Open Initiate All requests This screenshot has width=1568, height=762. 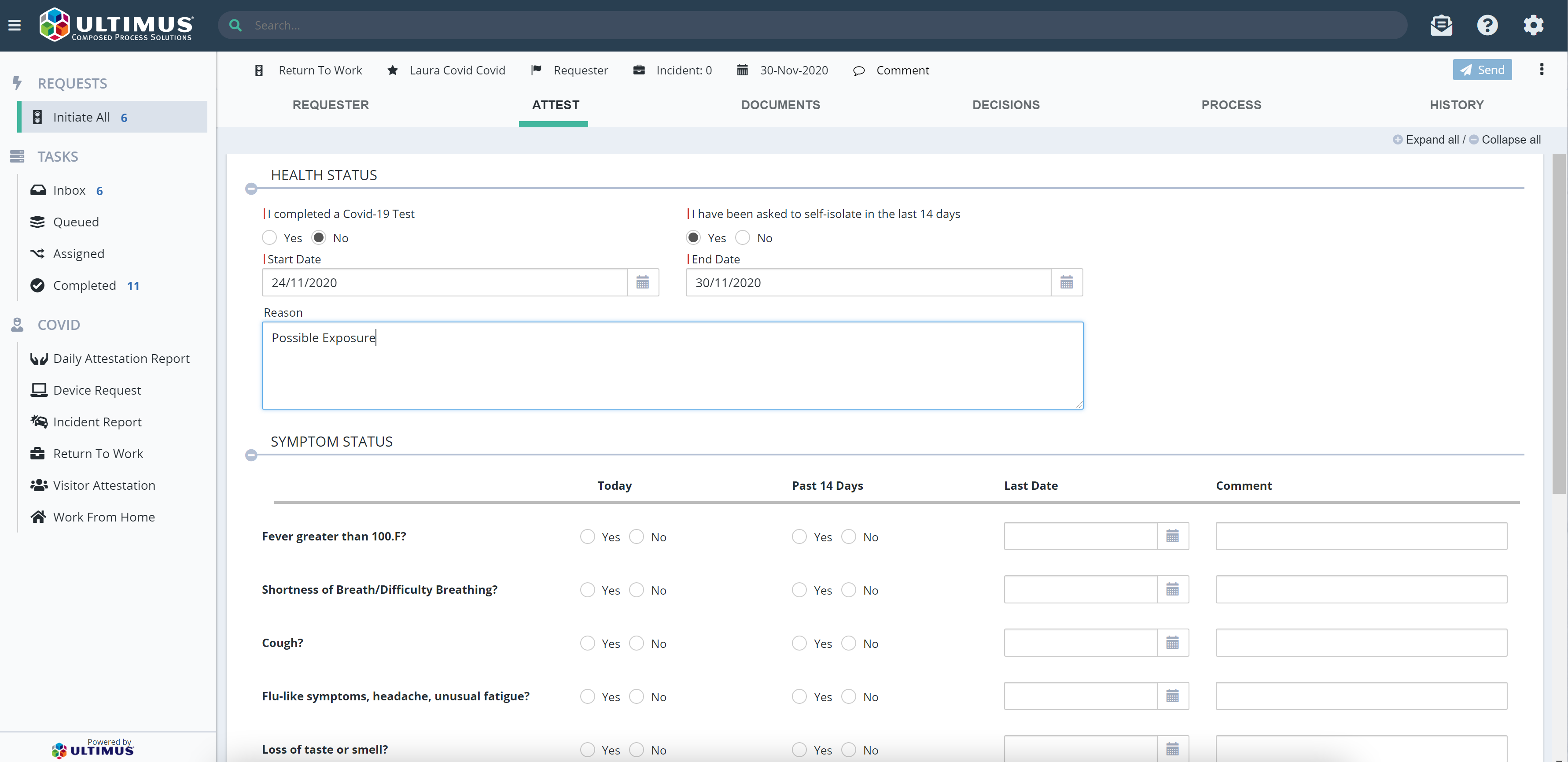pyautogui.click(x=113, y=117)
